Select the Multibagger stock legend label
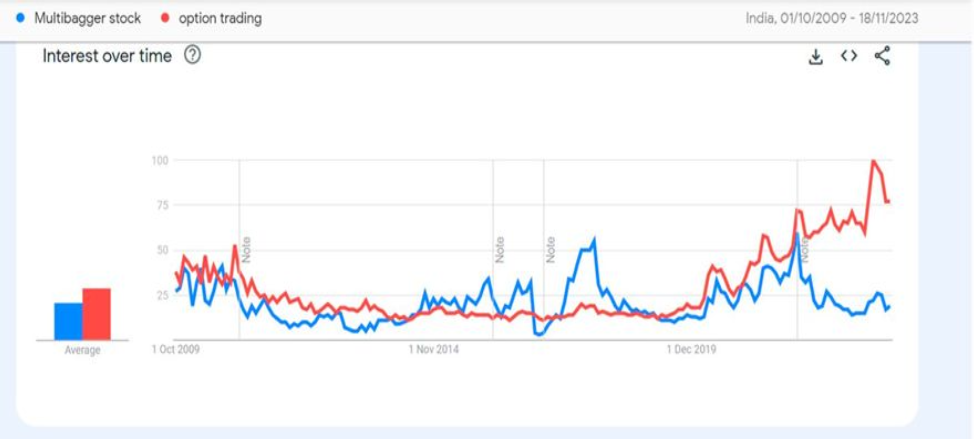This screenshot has width=974, height=439. point(88,19)
